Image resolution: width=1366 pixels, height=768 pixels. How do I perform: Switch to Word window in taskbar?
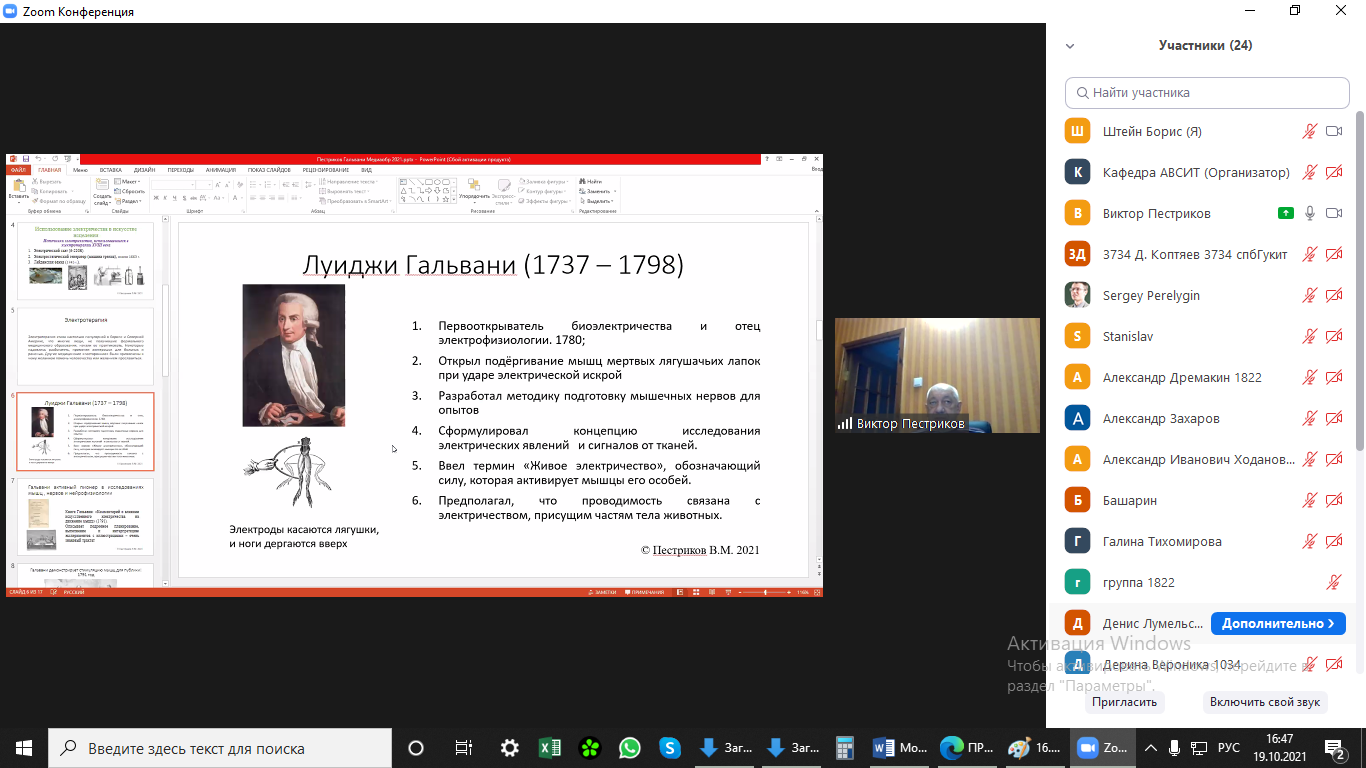coord(900,748)
